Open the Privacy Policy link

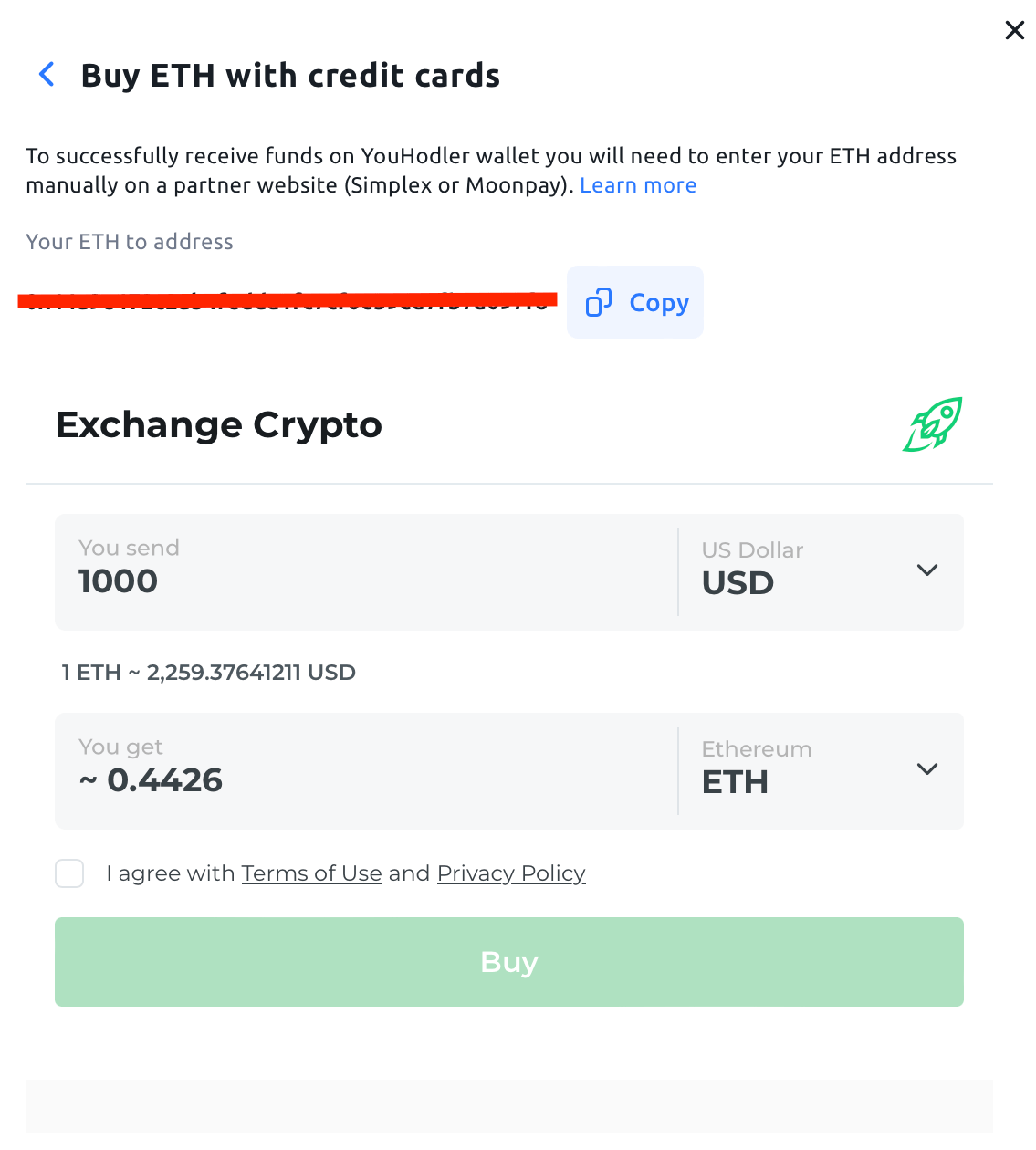(x=511, y=873)
